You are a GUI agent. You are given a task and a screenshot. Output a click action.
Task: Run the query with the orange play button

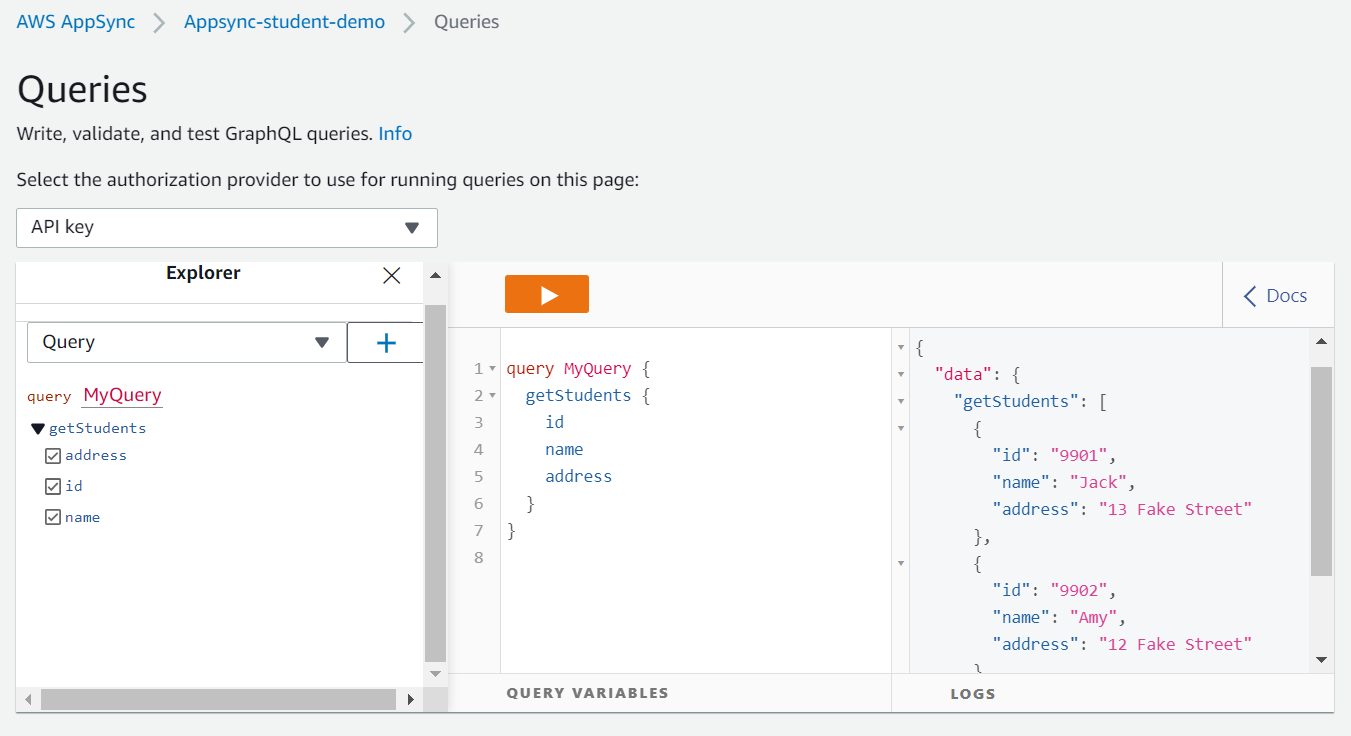tap(546, 293)
